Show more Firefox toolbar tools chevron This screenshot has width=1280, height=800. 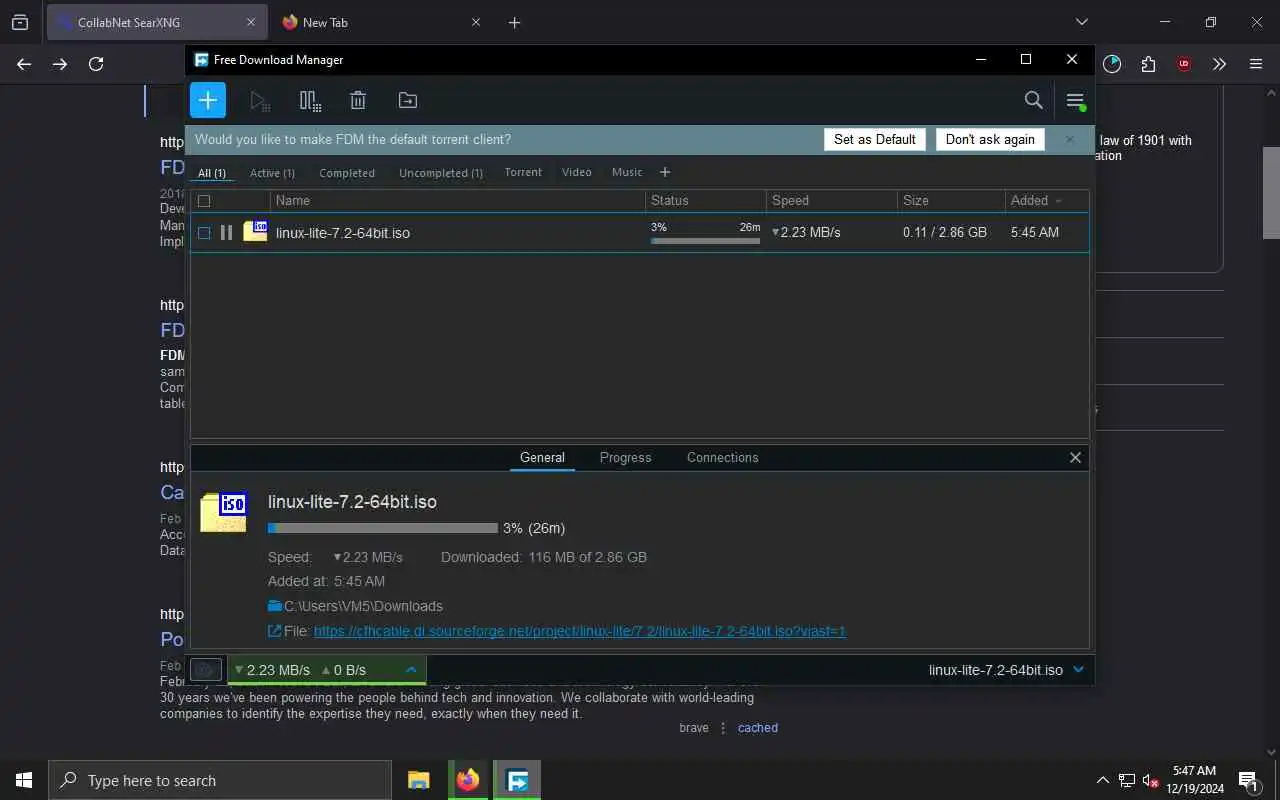(1220, 64)
